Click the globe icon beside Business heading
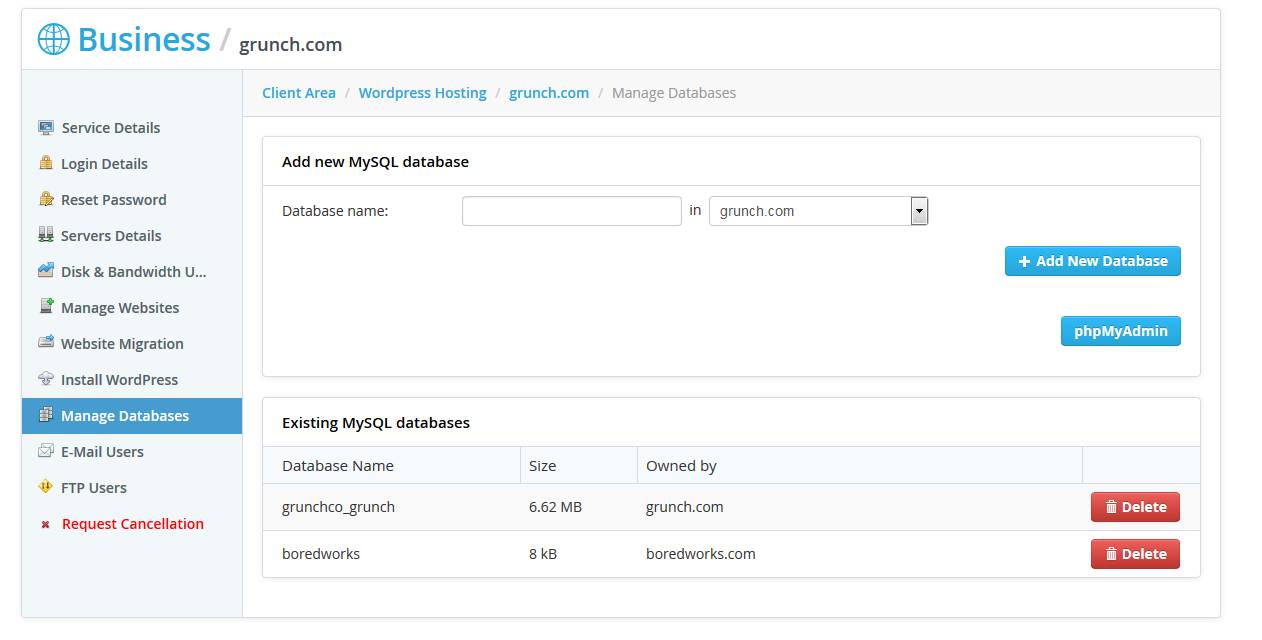 pos(54,40)
